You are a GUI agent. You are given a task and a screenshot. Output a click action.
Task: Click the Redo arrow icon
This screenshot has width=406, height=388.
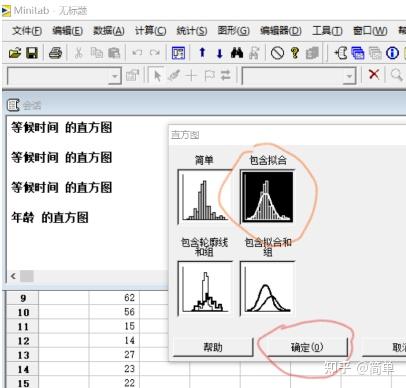[154, 53]
